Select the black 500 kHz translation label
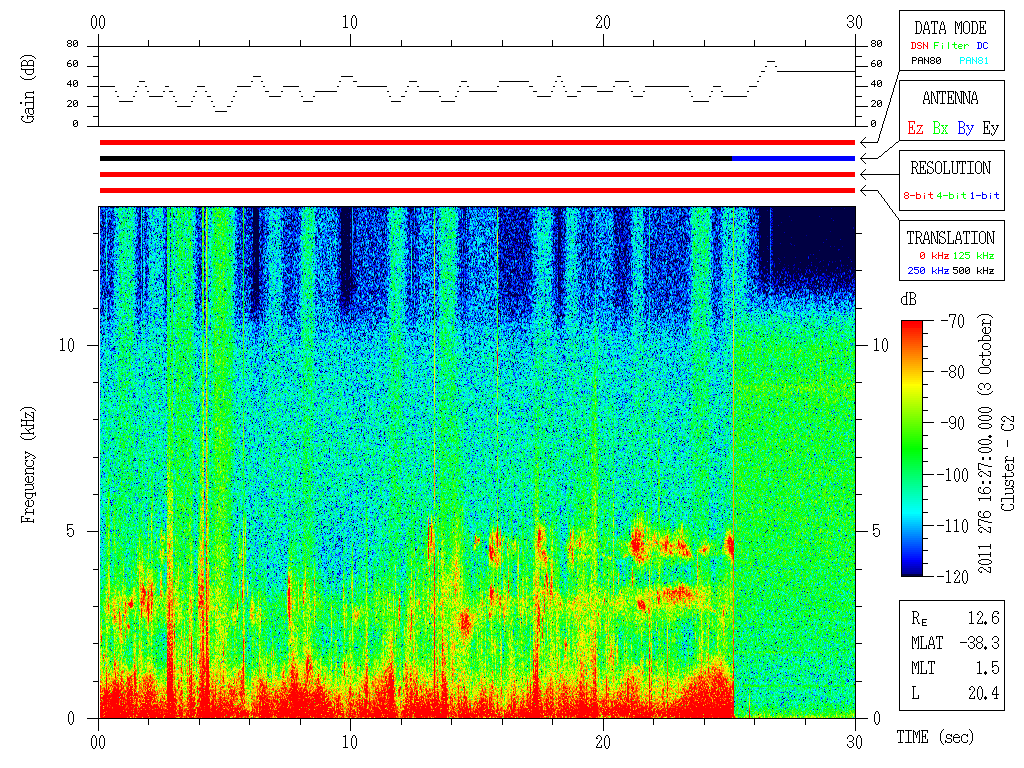 [973, 270]
